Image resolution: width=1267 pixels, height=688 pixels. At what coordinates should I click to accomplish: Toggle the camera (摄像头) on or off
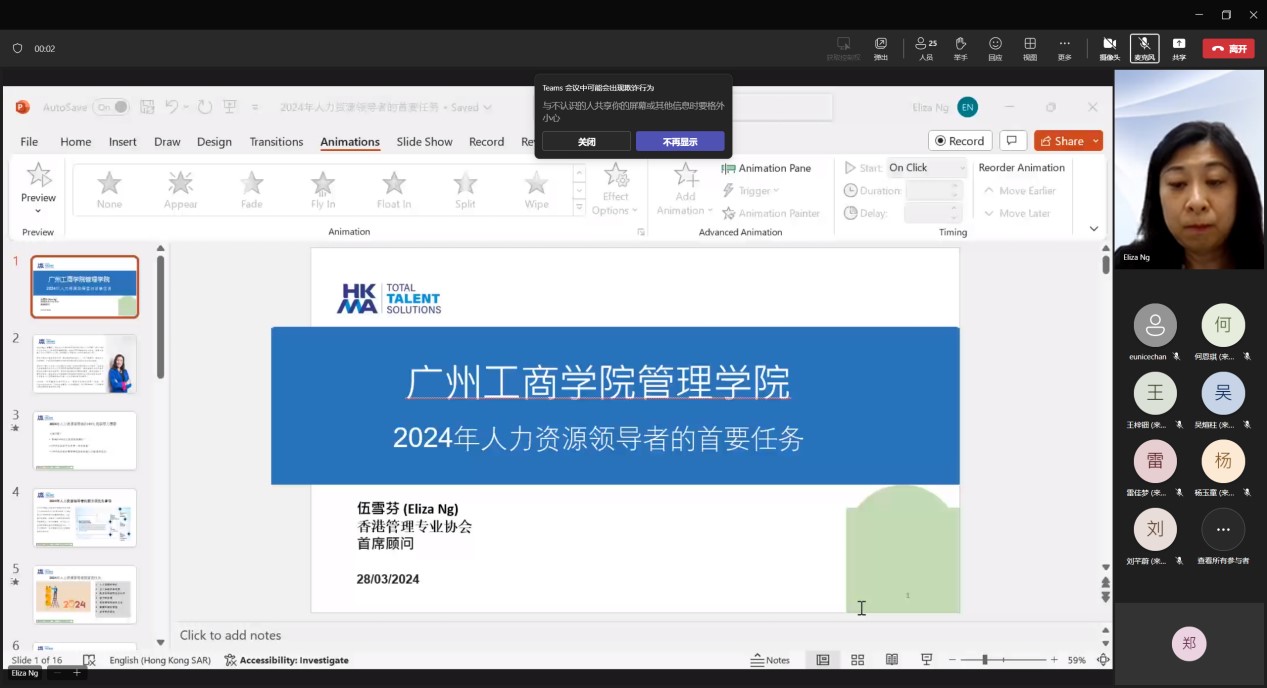1109,47
